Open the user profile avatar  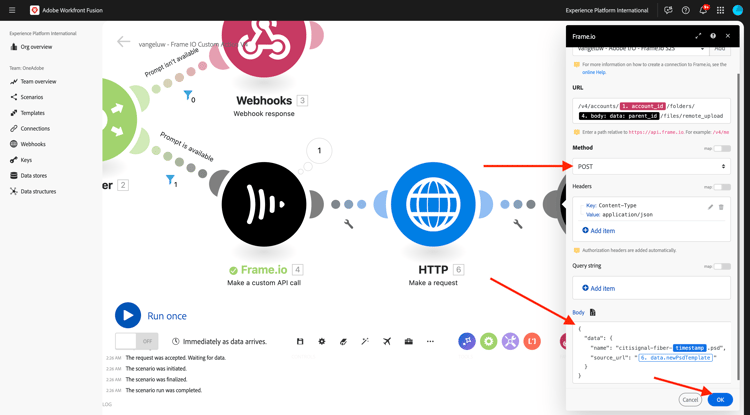738,10
